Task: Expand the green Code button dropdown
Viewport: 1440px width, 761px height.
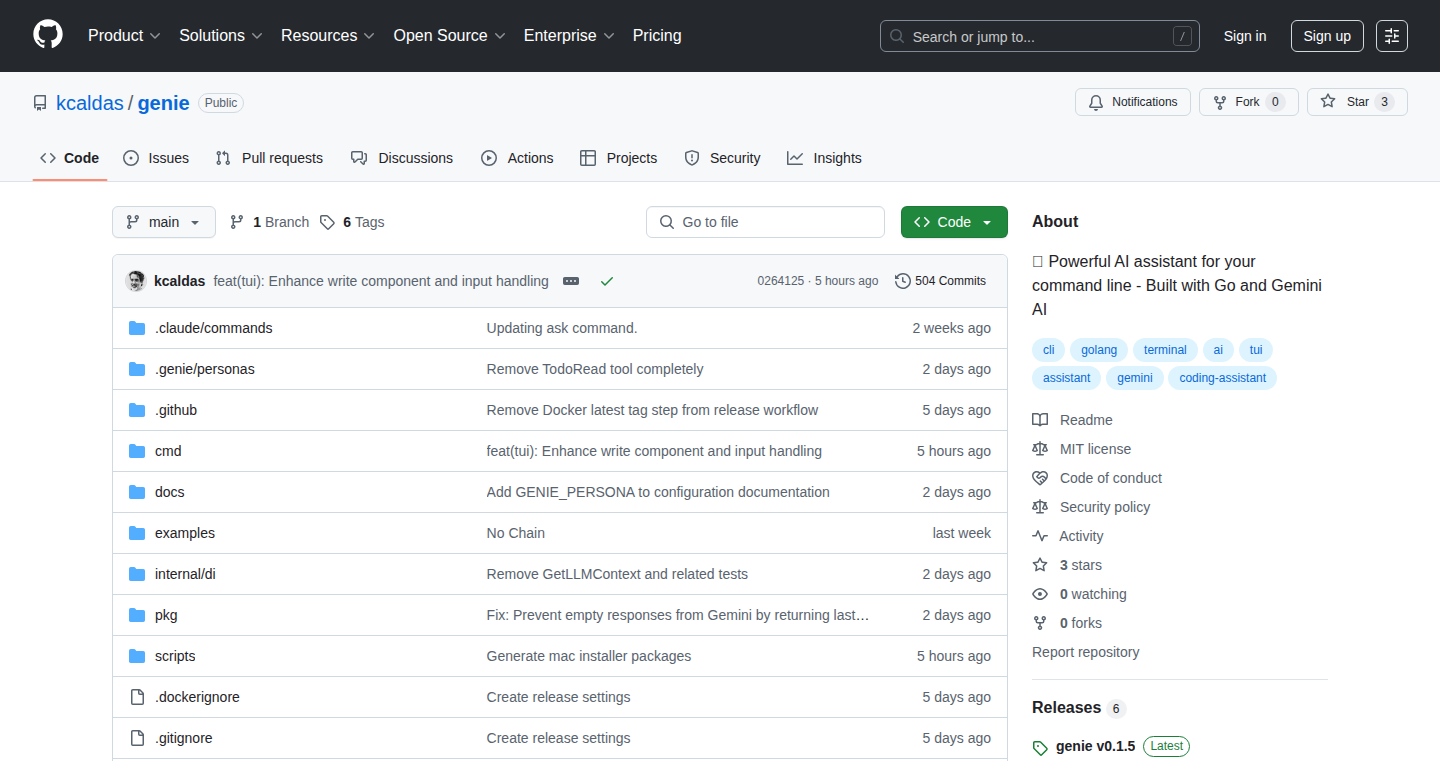Action: 954,222
